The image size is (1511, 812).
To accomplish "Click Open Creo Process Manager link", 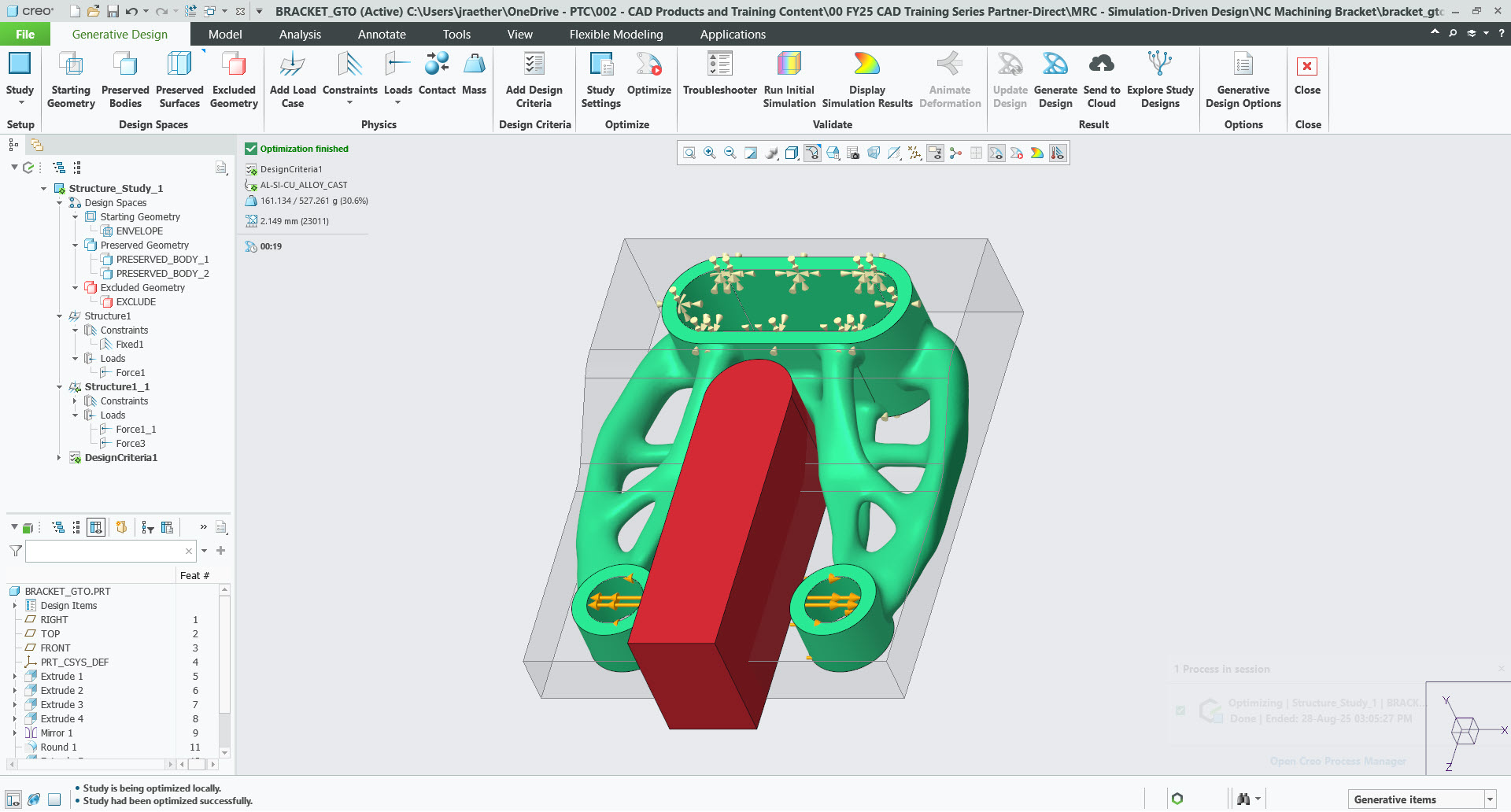I will [1337, 761].
